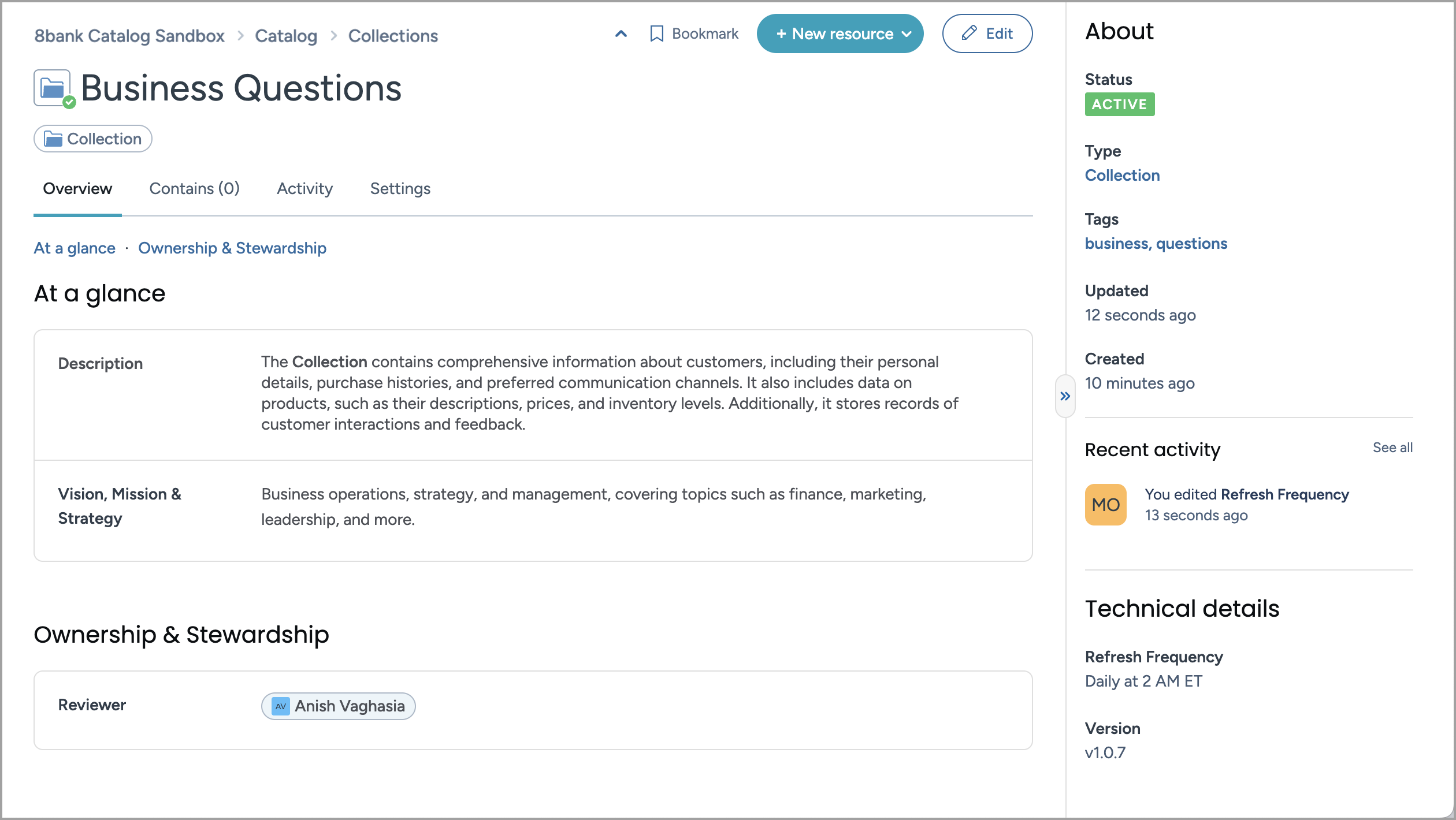Switch to the Activity tab
The height and width of the screenshot is (820, 1456).
(304, 189)
